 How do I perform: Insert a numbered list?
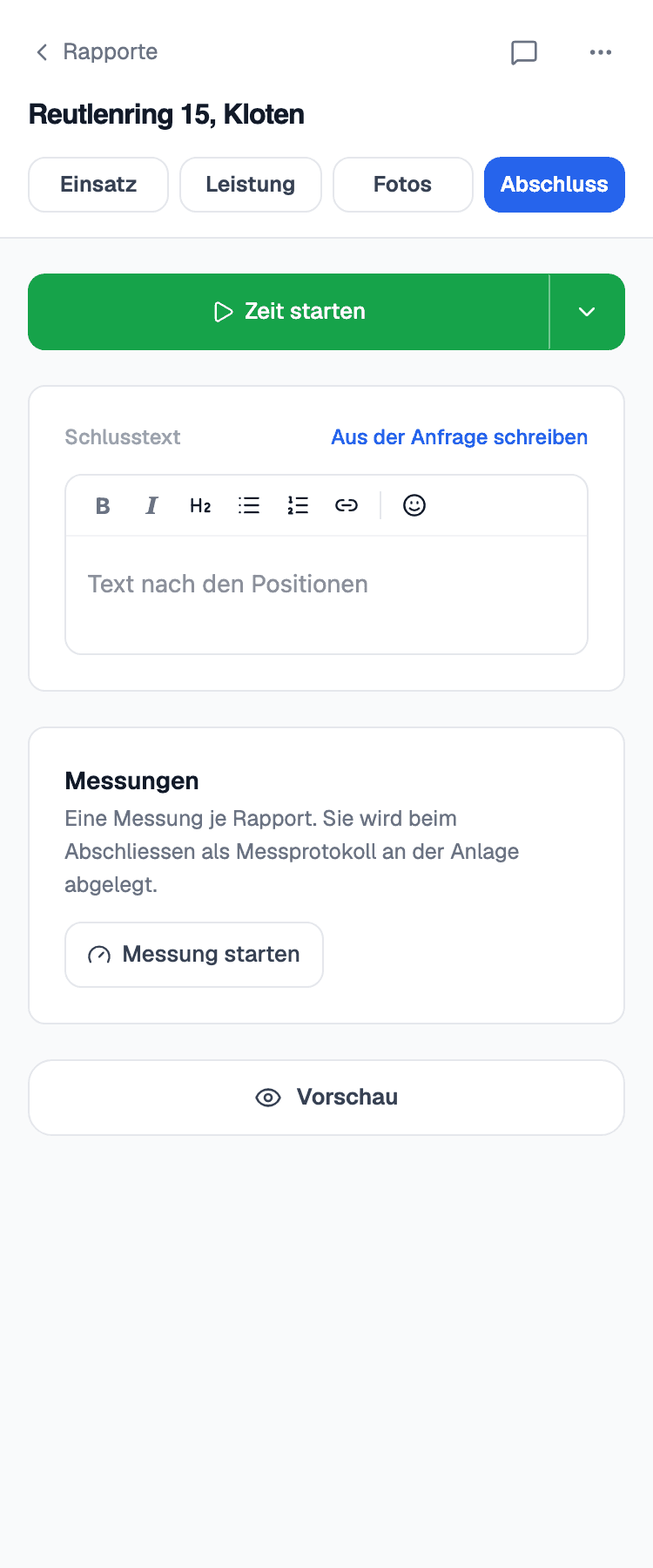click(298, 505)
